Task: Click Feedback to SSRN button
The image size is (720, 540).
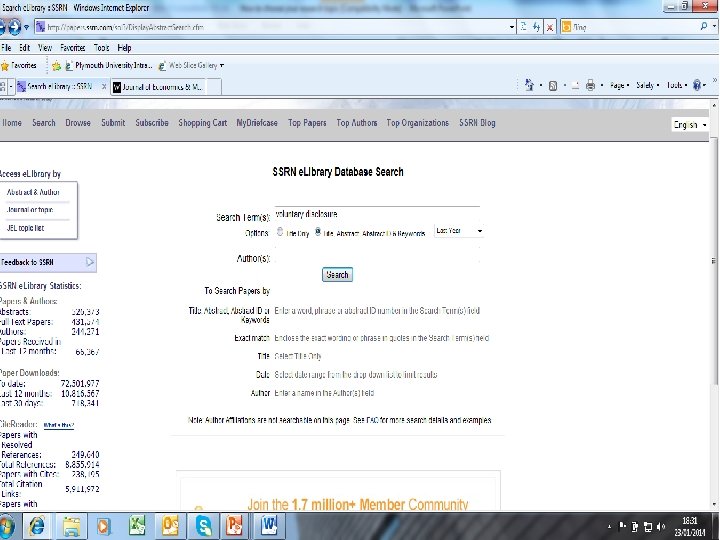Action: coord(48,262)
